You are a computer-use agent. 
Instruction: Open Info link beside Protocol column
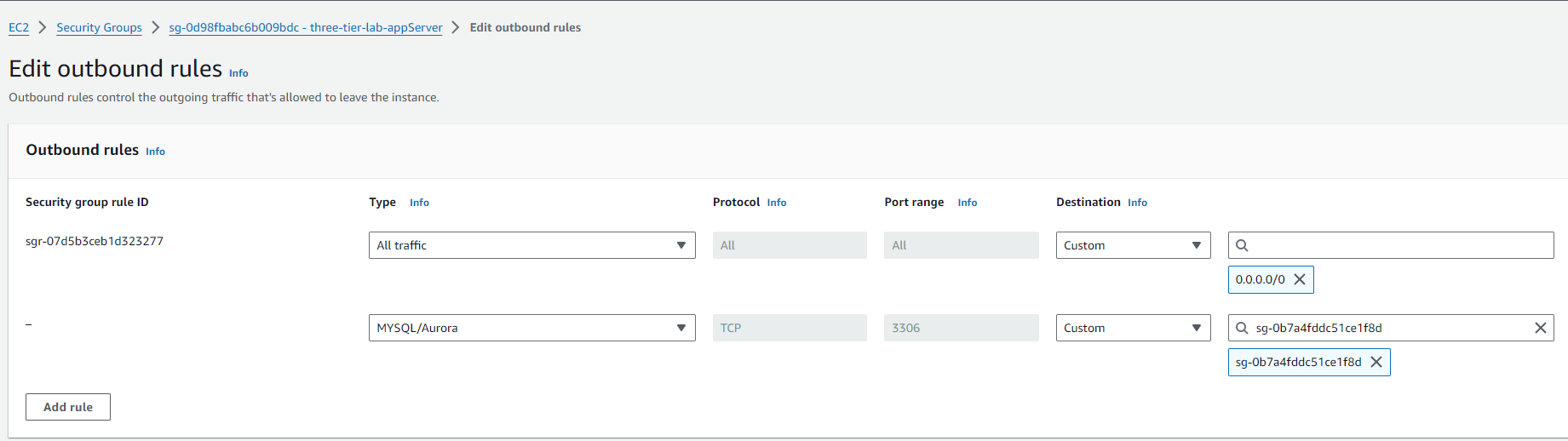coord(776,203)
